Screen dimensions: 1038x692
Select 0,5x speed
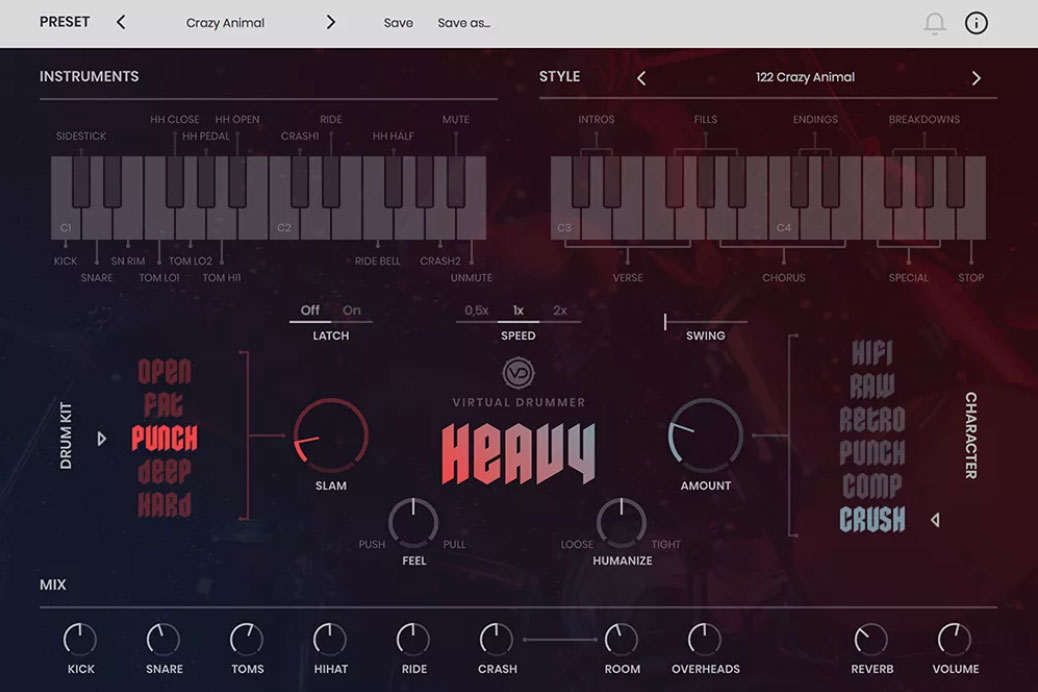(477, 310)
